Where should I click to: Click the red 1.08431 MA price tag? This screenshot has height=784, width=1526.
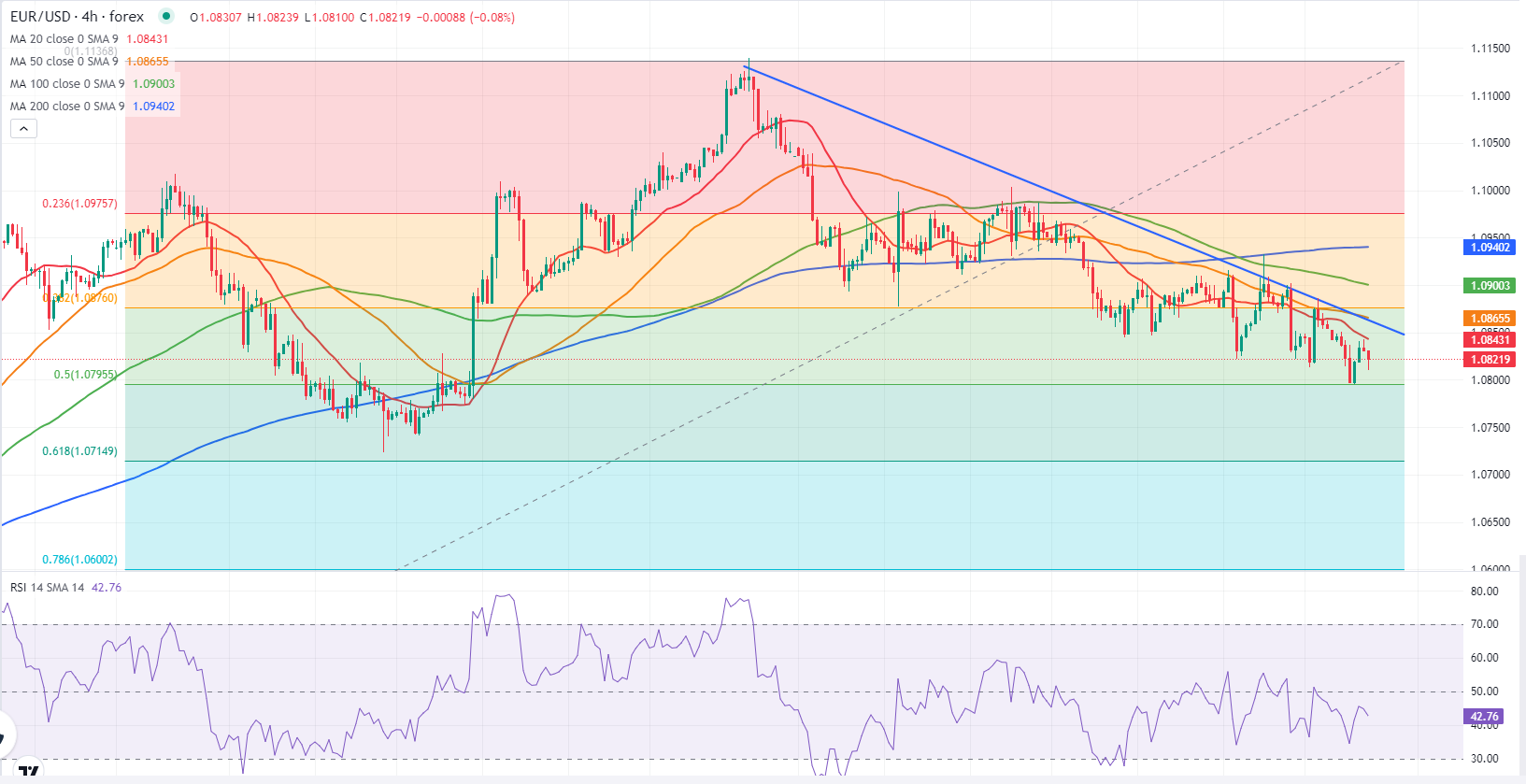1490,340
